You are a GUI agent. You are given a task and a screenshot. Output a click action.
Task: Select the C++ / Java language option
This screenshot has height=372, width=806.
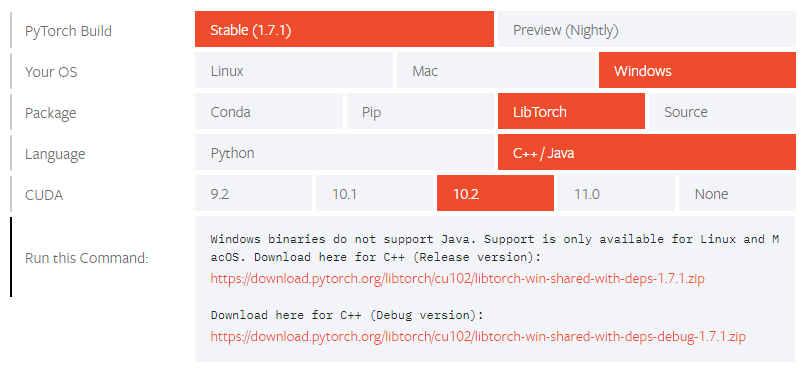pyautogui.click(x=647, y=153)
